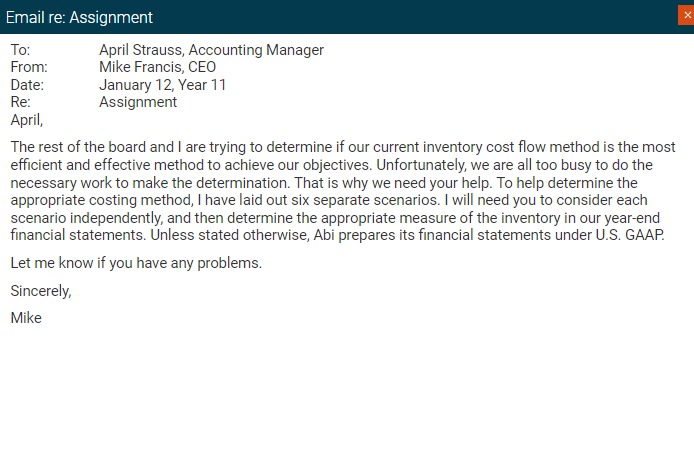Click recipient 'April Strauss, Accounting Manager'
This screenshot has height=463, width=694.
click(x=211, y=50)
